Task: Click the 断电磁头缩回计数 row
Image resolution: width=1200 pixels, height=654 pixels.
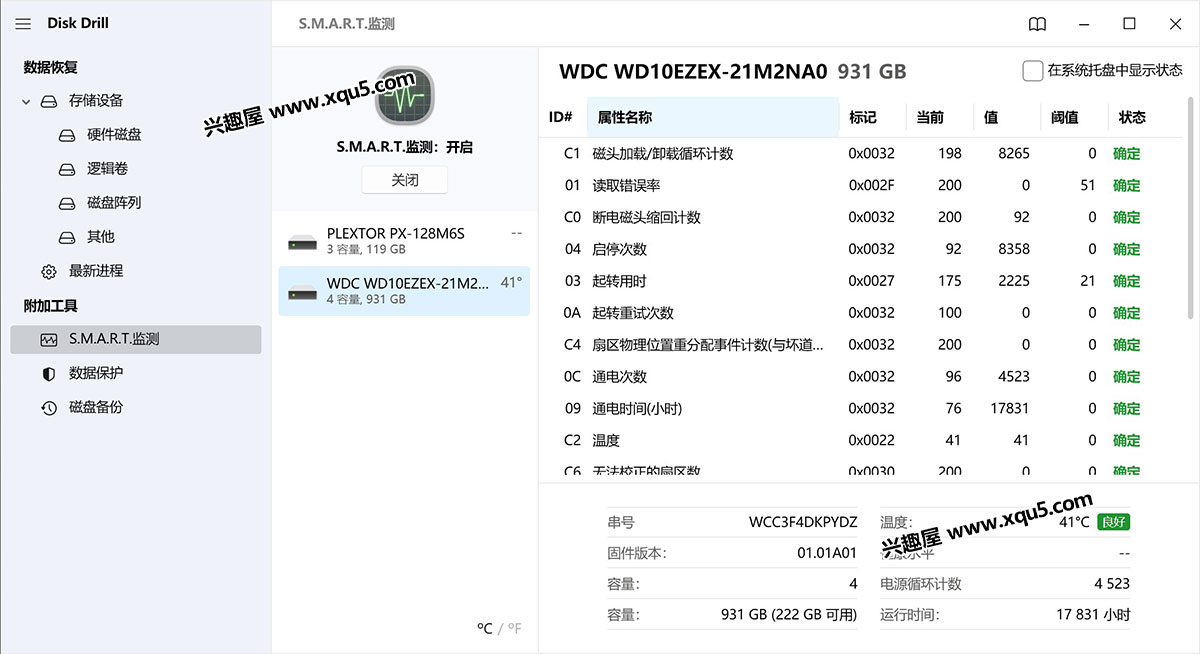Action: [860, 218]
